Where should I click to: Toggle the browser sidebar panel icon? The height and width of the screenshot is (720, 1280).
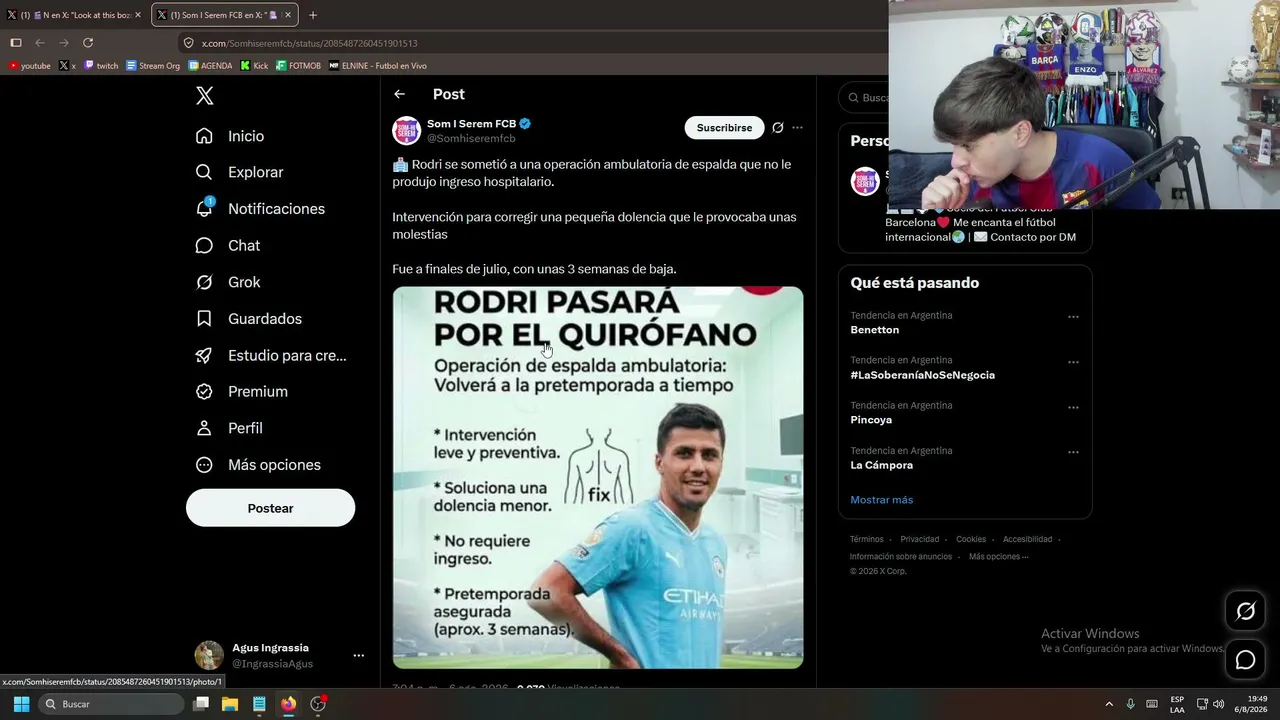(x=16, y=43)
